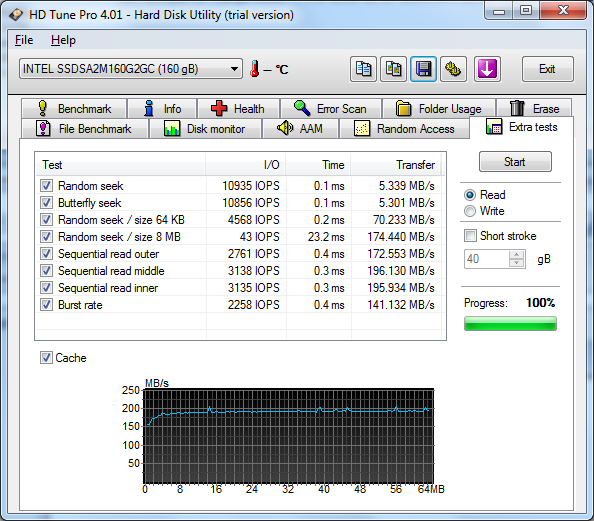594x521 pixels.
Task: Uncheck the Random seek test checkbox
Action: (x=46, y=186)
